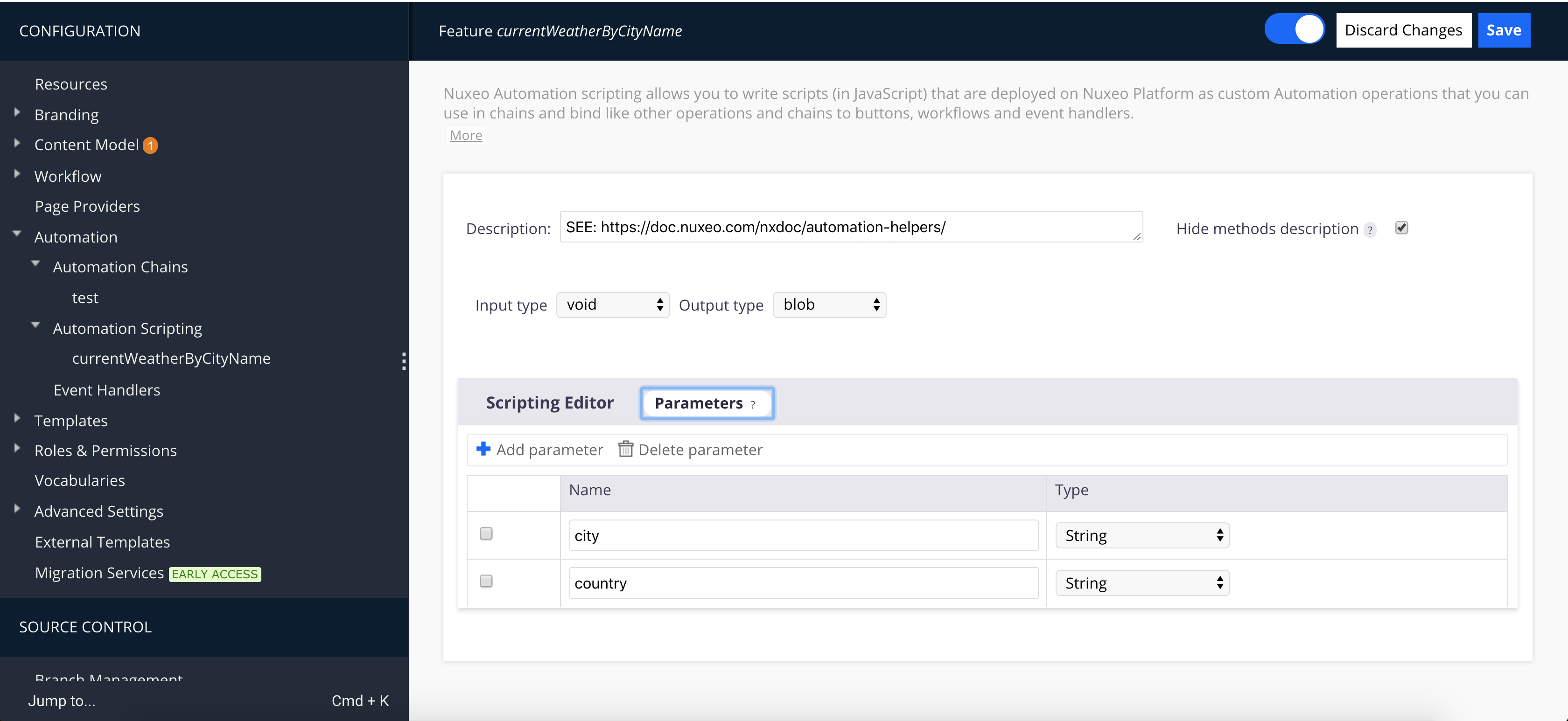Click Discard Changes
This screenshot has width=1568, height=721.
click(1403, 29)
